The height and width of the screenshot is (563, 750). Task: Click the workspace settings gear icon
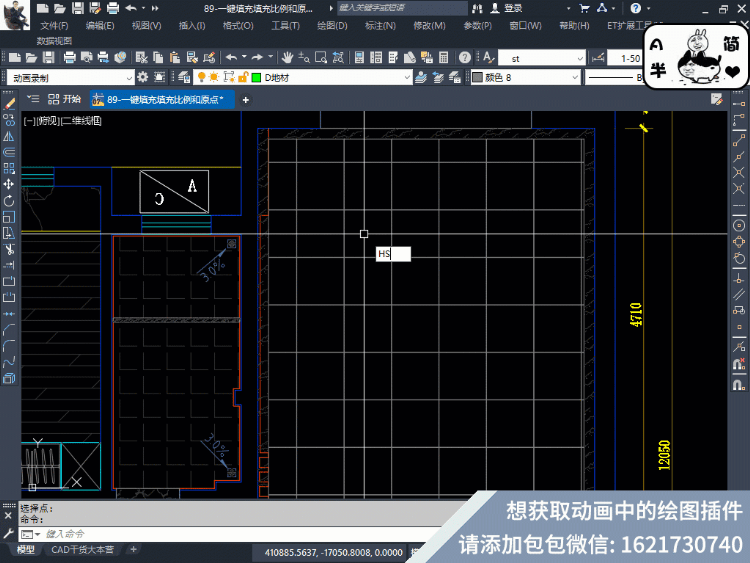(x=143, y=77)
